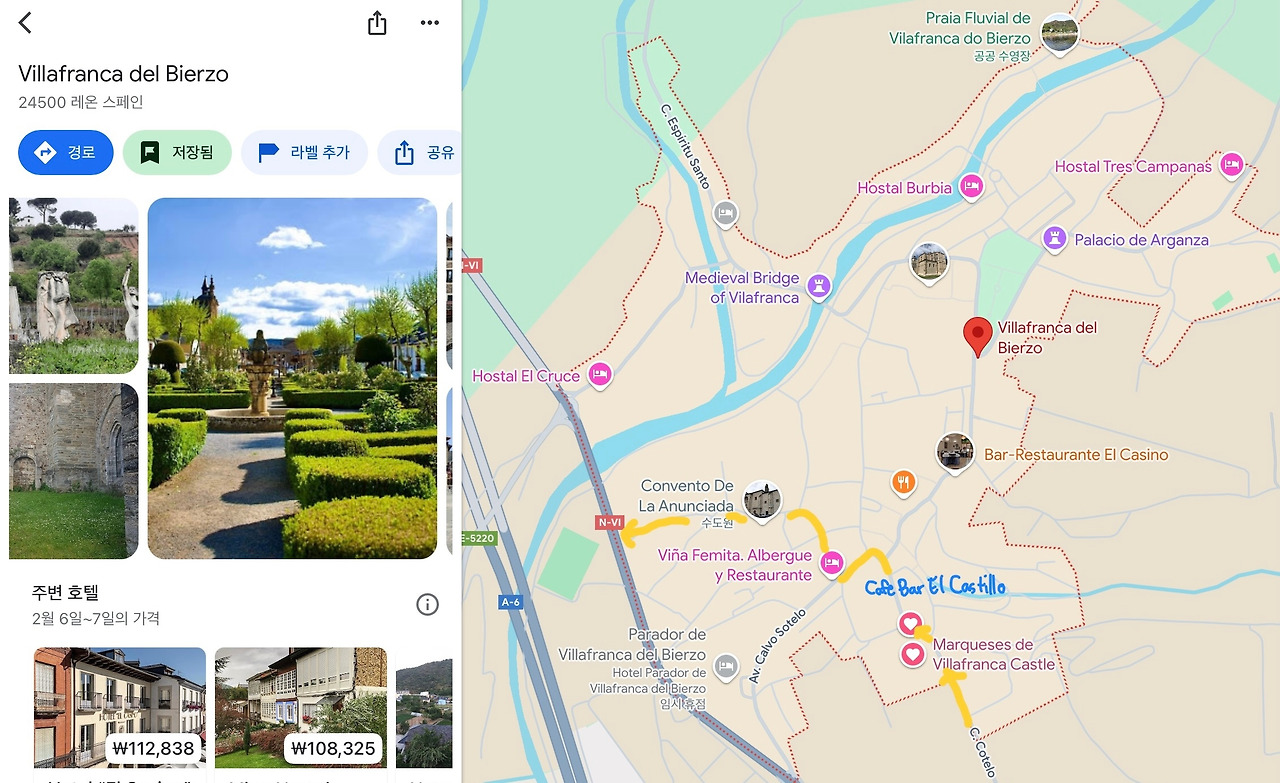Image resolution: width=1280 pixels, height=783 pixels.
Task: Tap the red Villafranca del Bierzo pin
Action: coord(977,338)
